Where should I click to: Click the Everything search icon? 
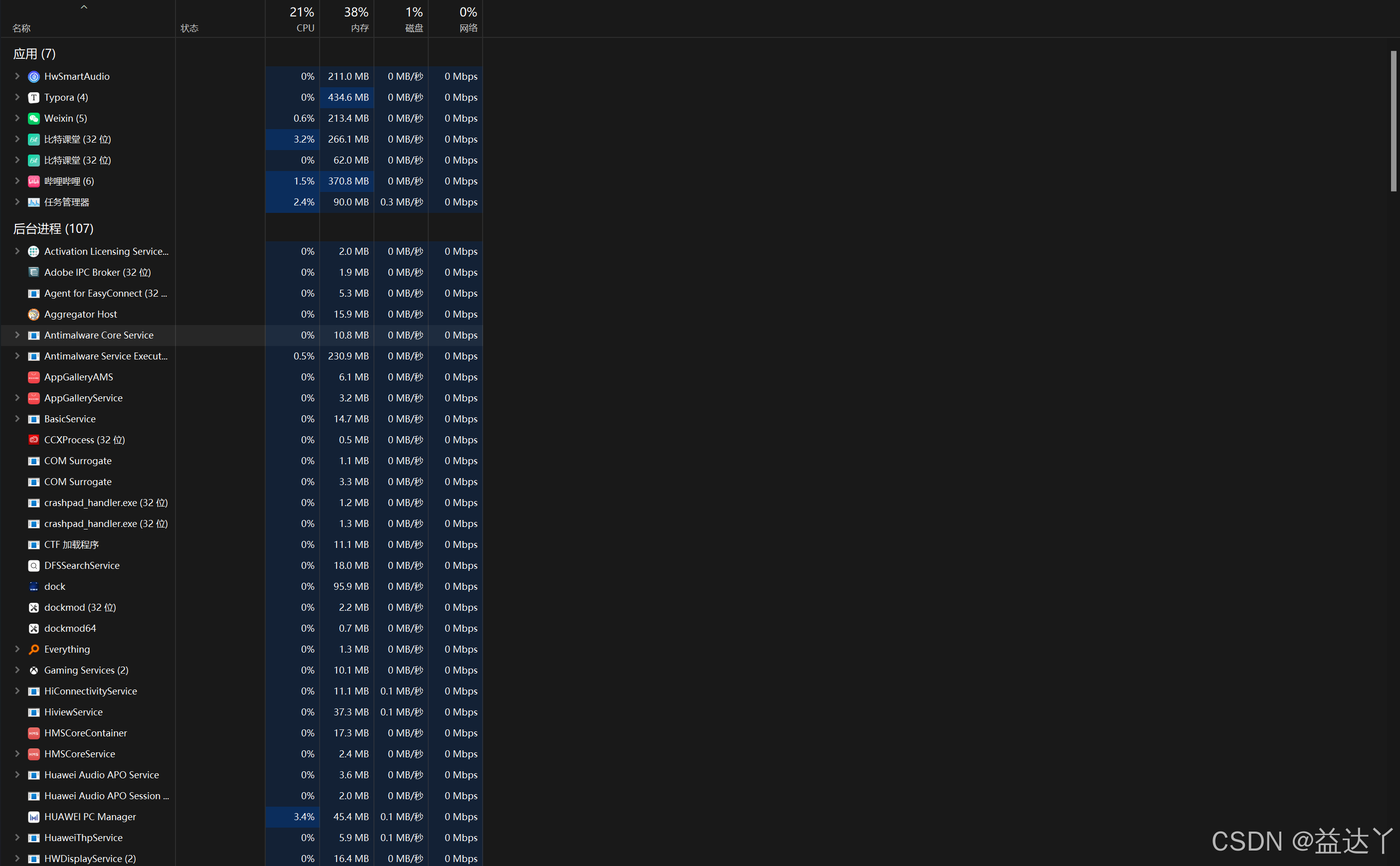pyautogui.click(x=34, y=650)
